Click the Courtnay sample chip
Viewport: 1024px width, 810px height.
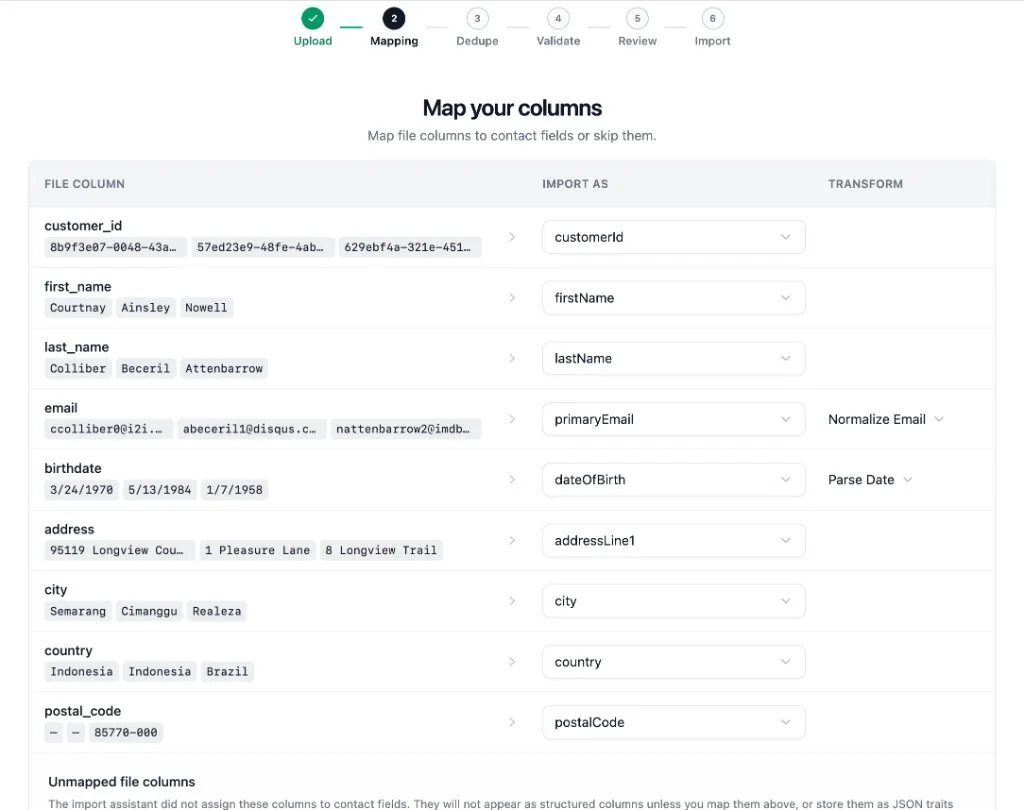(78, 308)
